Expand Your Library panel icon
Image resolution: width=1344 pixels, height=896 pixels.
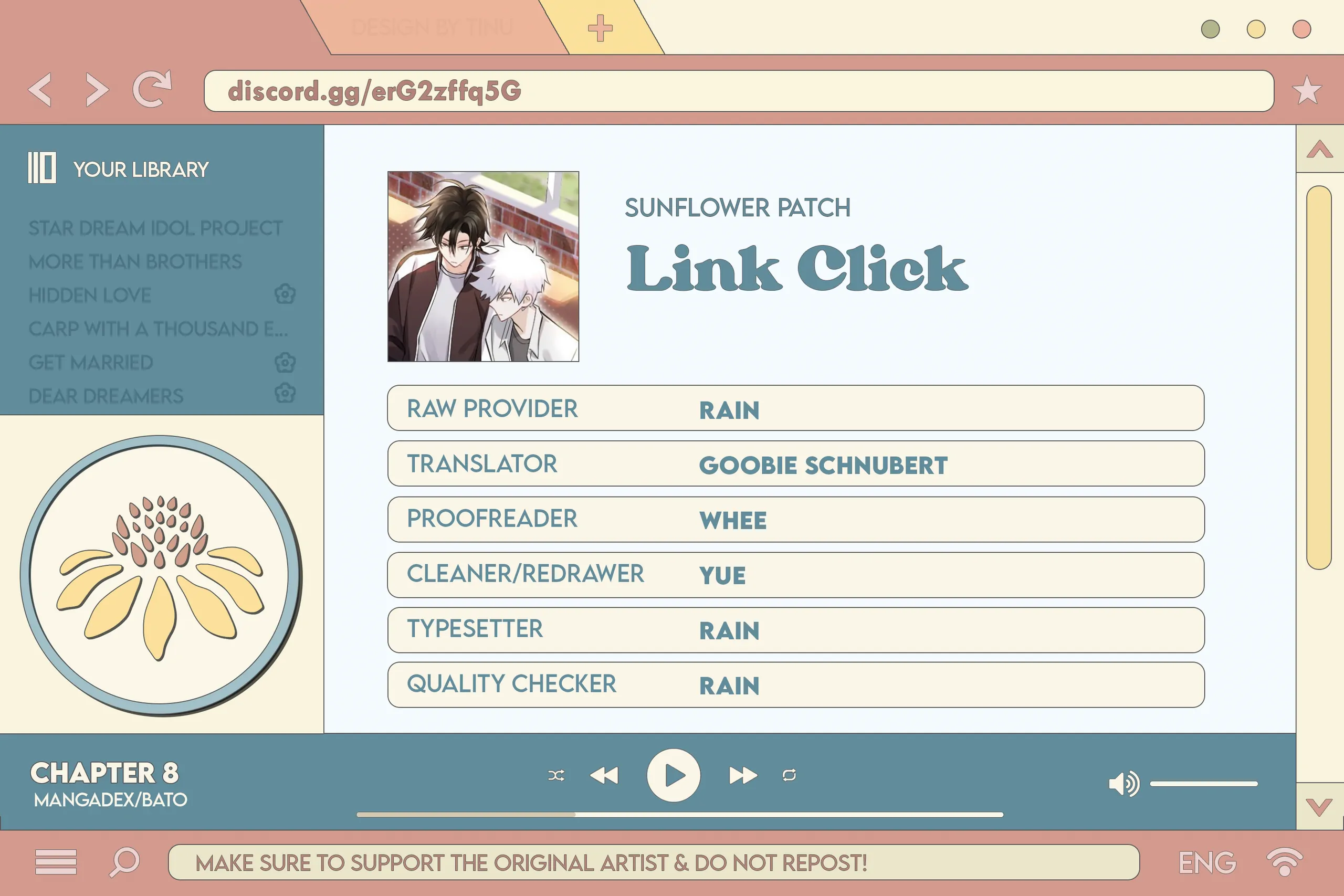41,168
